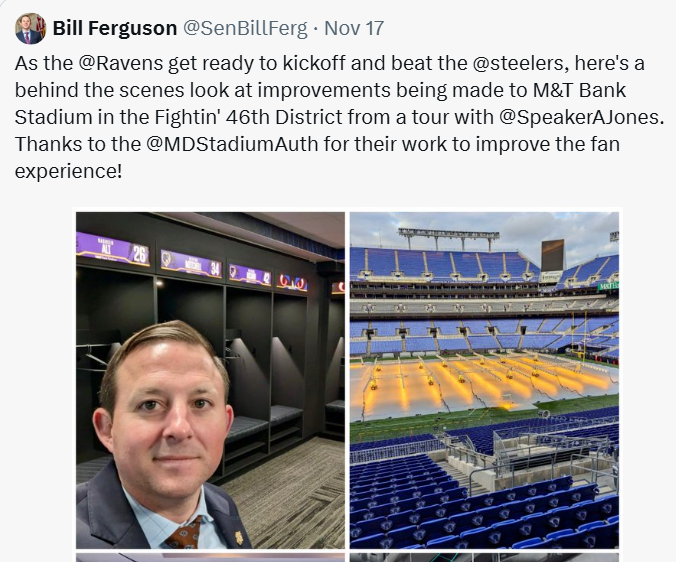Follow the @Ravens mention
676x562 pixels.
click(x=121, y=63)
